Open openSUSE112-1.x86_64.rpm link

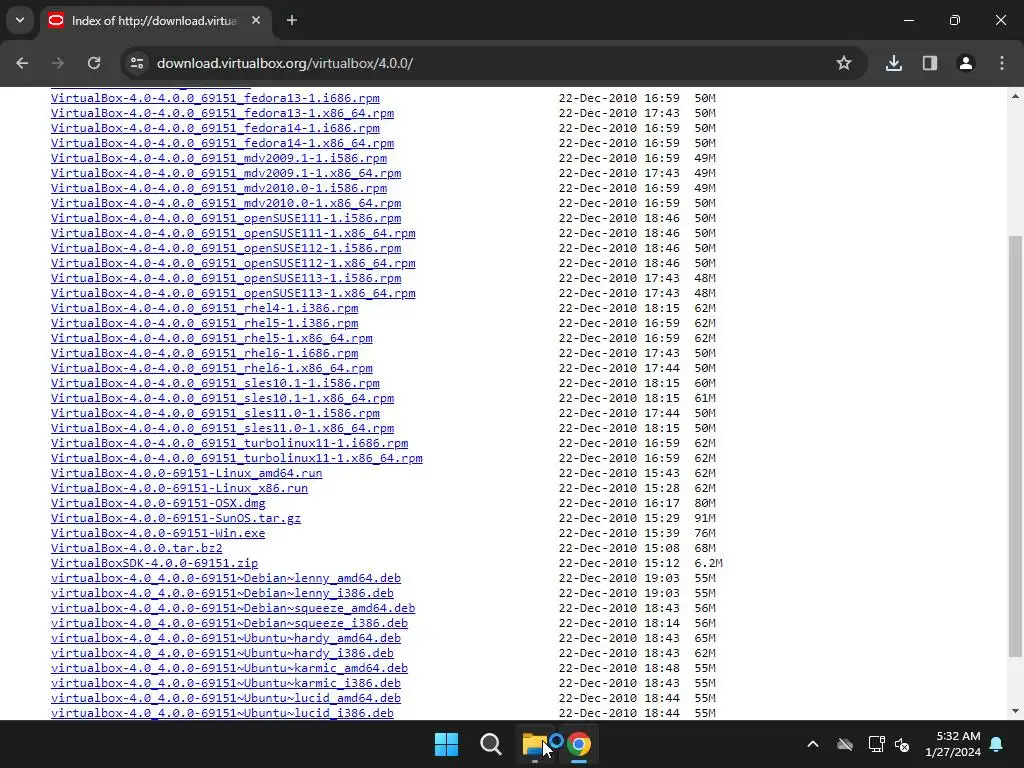pyautogui.click(x=233, y=263)
